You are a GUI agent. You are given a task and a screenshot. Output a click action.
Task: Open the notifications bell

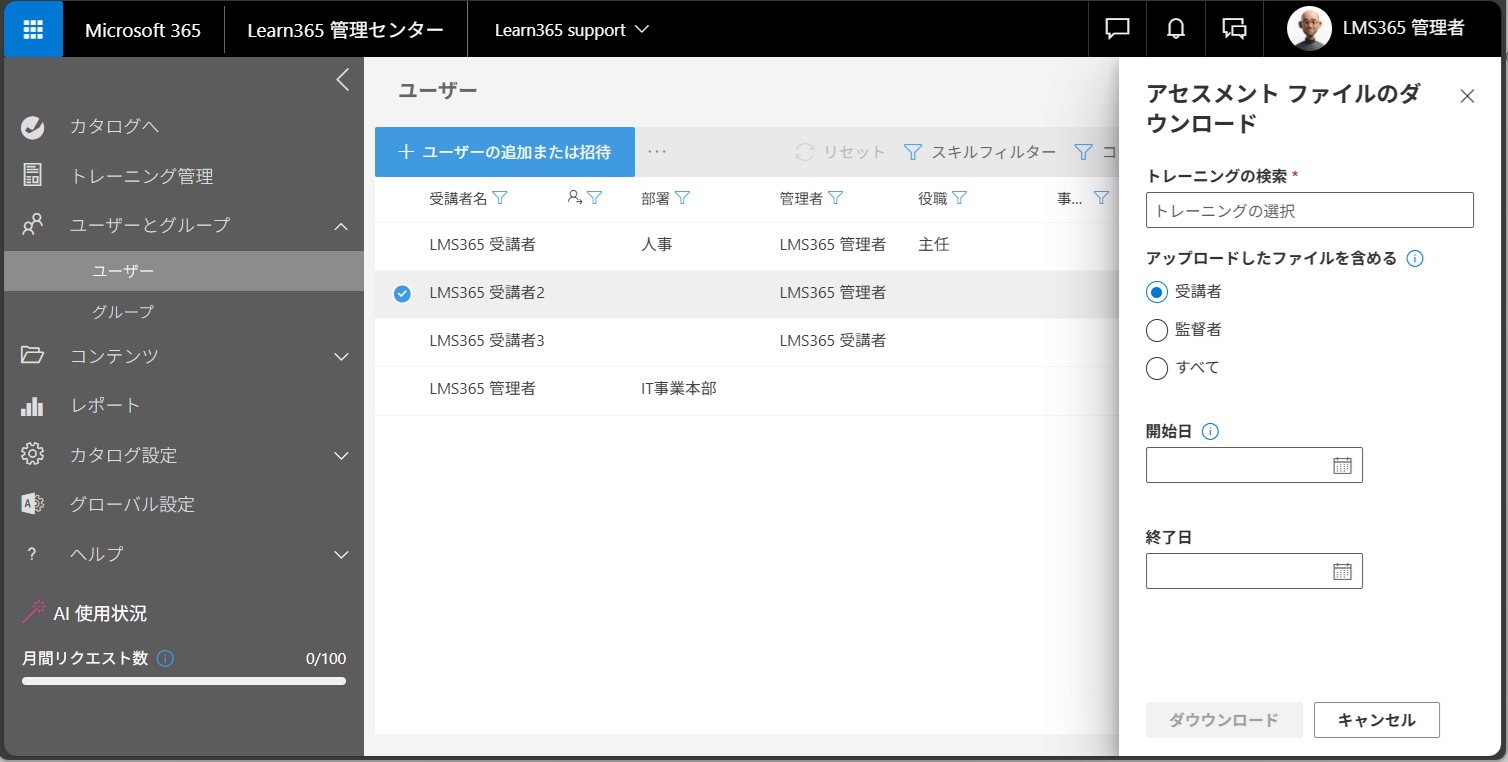(1176, 29)
